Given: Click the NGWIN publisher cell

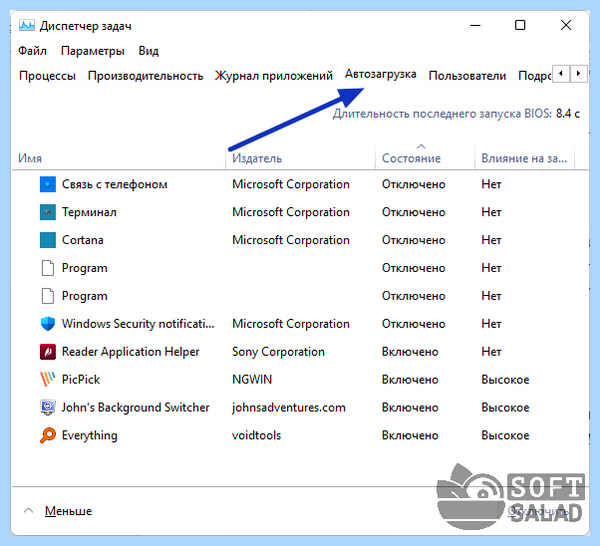Looking at the screenshot, I should [252, 380].
